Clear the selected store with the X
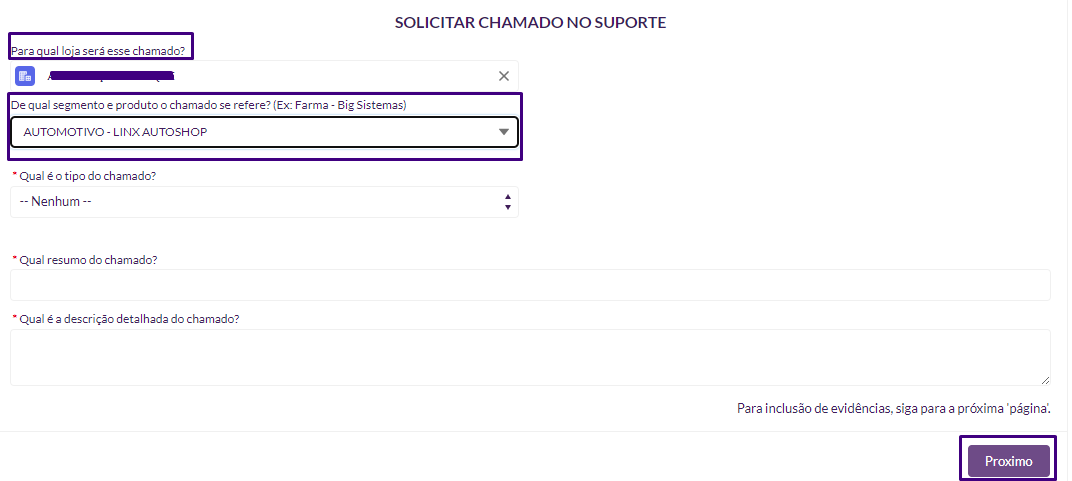 click(x=504, y=76)
